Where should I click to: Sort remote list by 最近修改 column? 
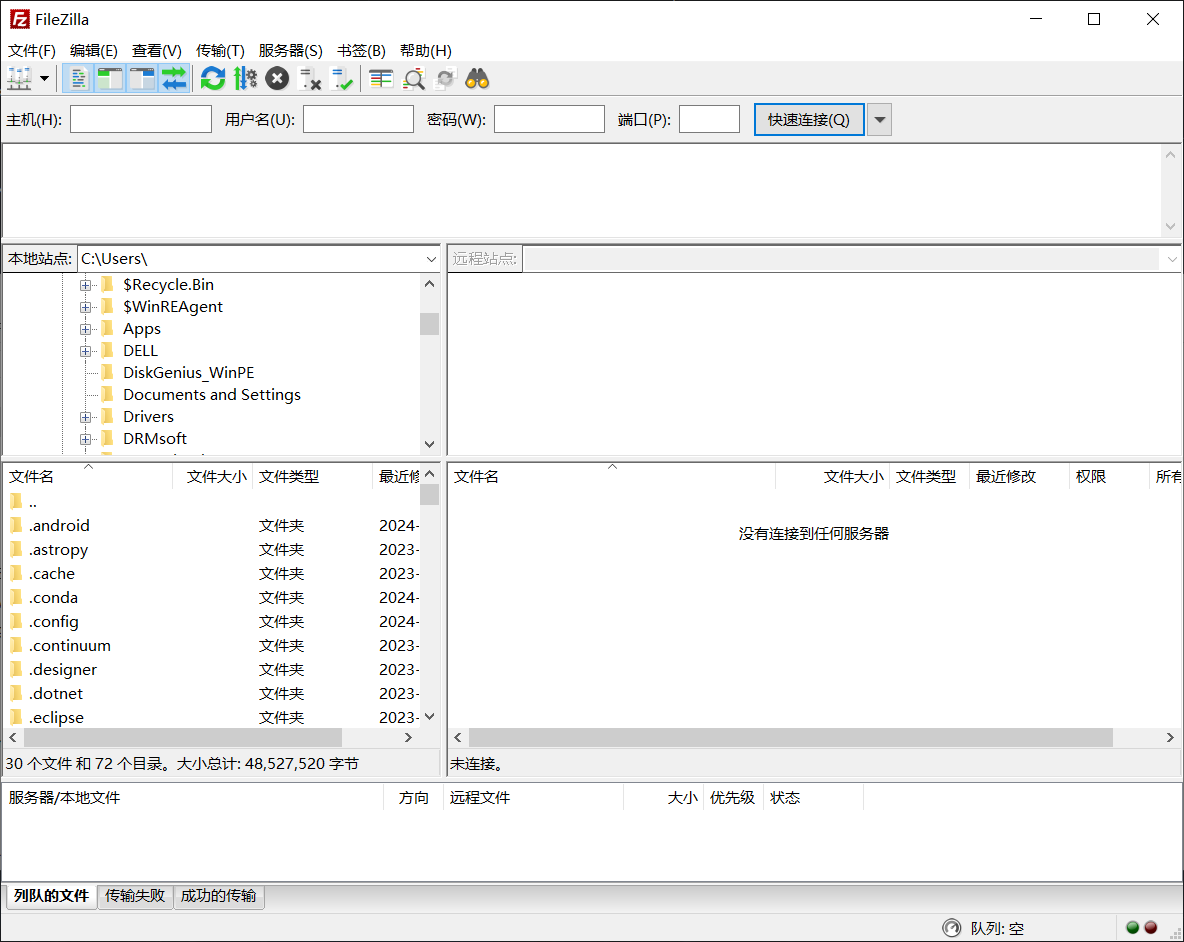tap(1019, 477)
